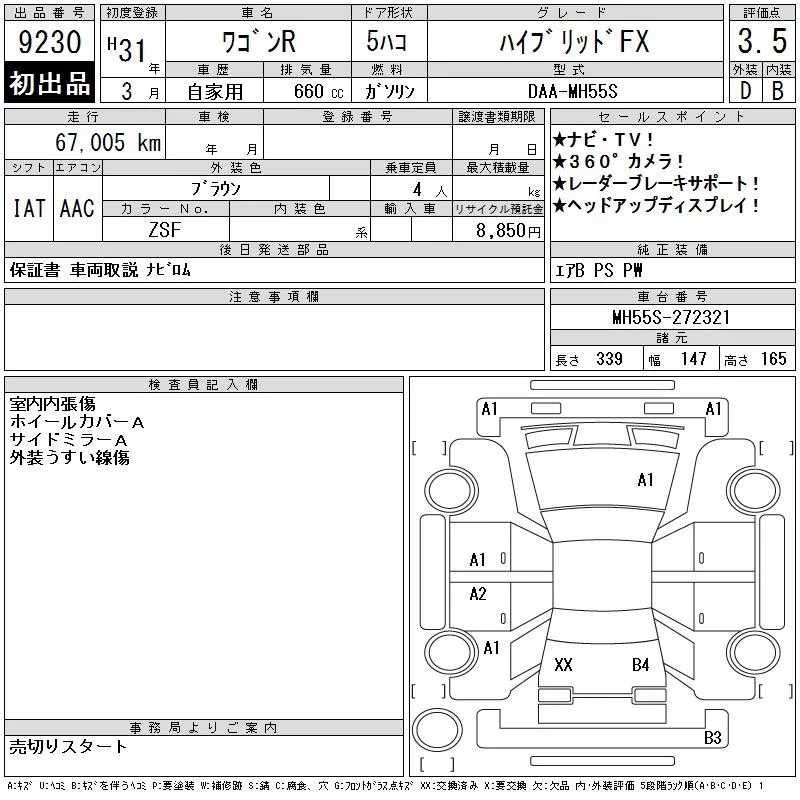The image size is (800, 800).
Task: Click the A1 mark on the windshield area
Action: 645,480
